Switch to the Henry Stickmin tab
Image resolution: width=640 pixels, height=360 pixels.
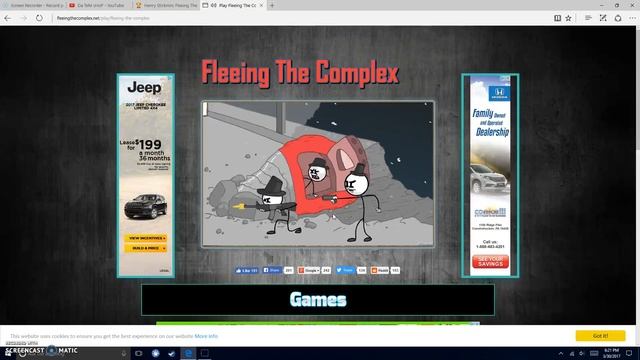[x=166, y=5]
